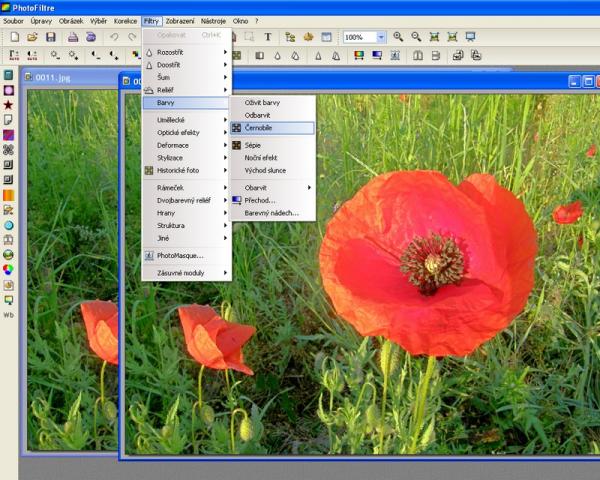This screenshot has height=480, width=600.
Task: Expand the Rámeček submenu
Action: click(x=186, y=188)
